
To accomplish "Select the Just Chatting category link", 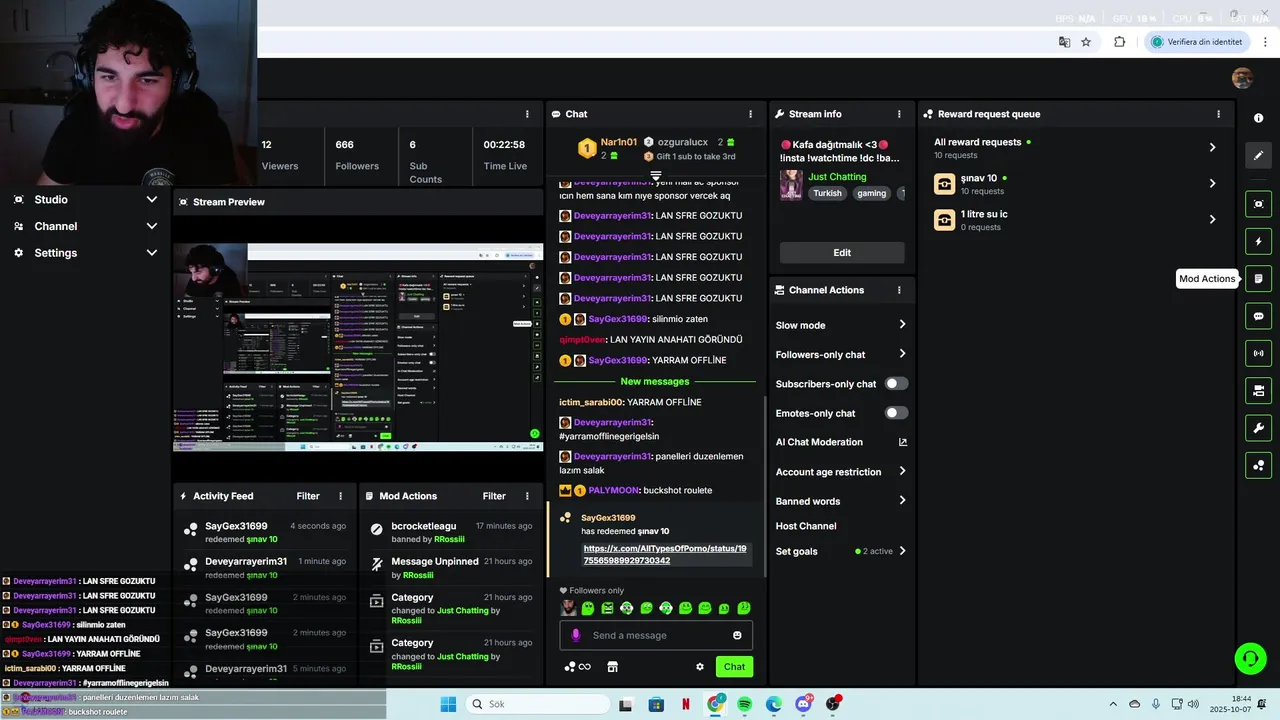I will [x=837, y=177].
